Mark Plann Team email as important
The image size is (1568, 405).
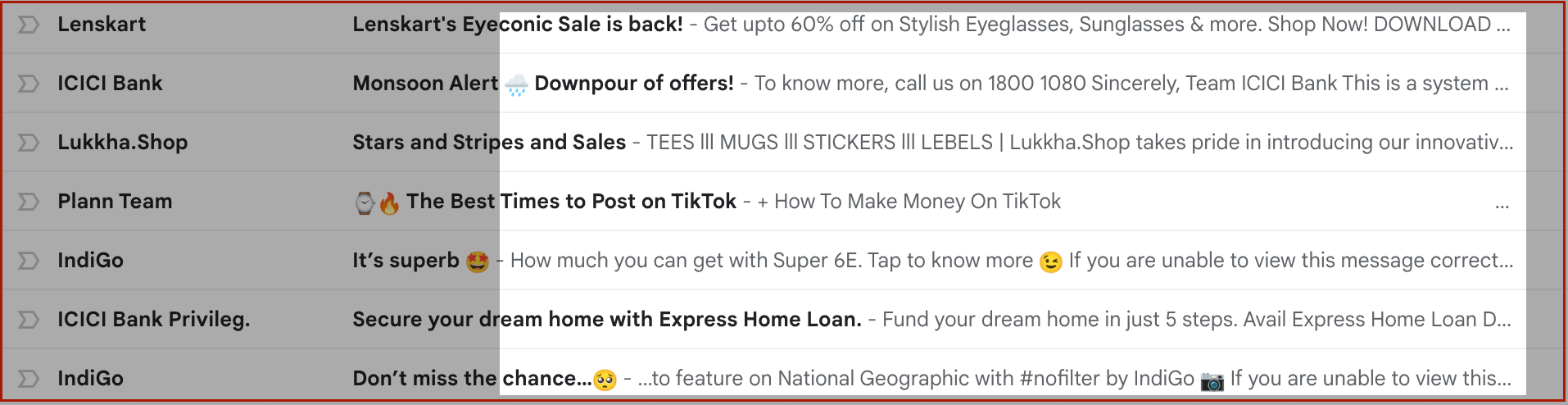click(x=29, y=202)
